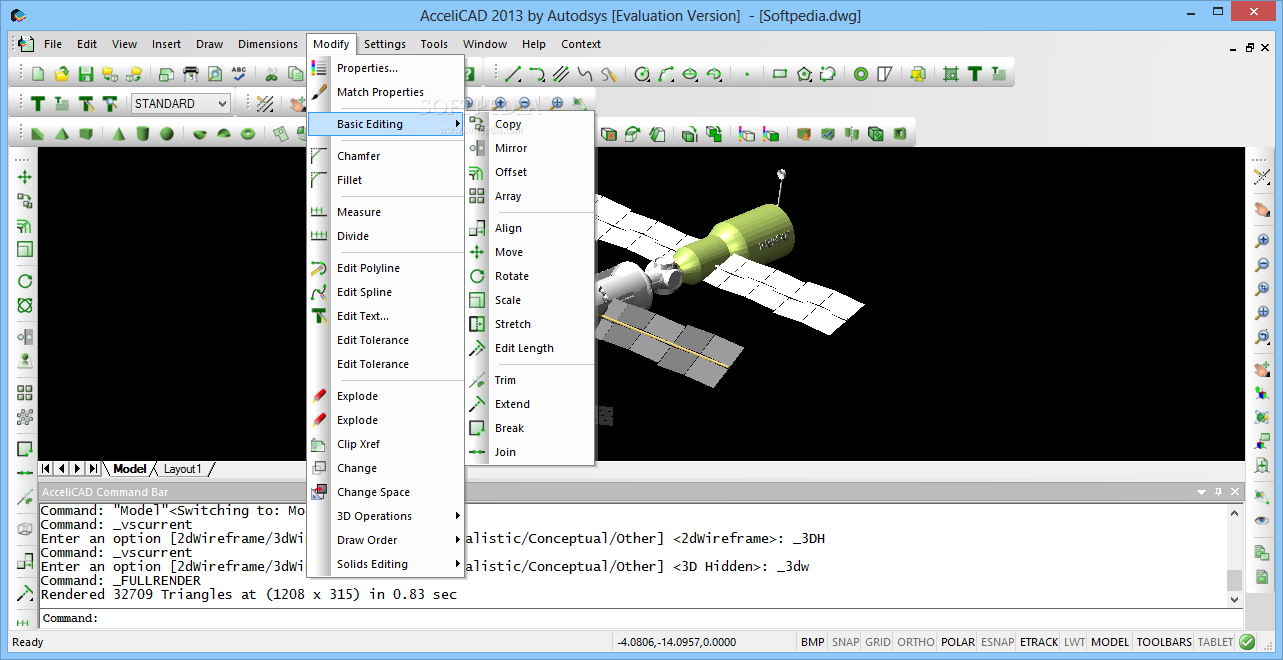This screenshot has width=1283, height=660.
Task: Expand the Draw Order submenu
Action: [386, 540]
